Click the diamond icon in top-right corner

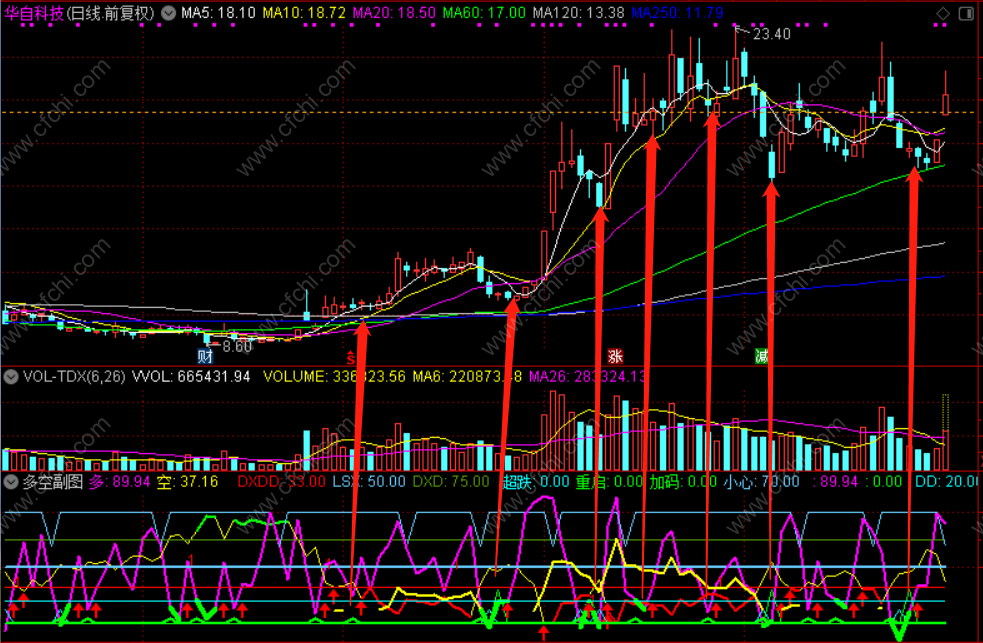(943, 13)
